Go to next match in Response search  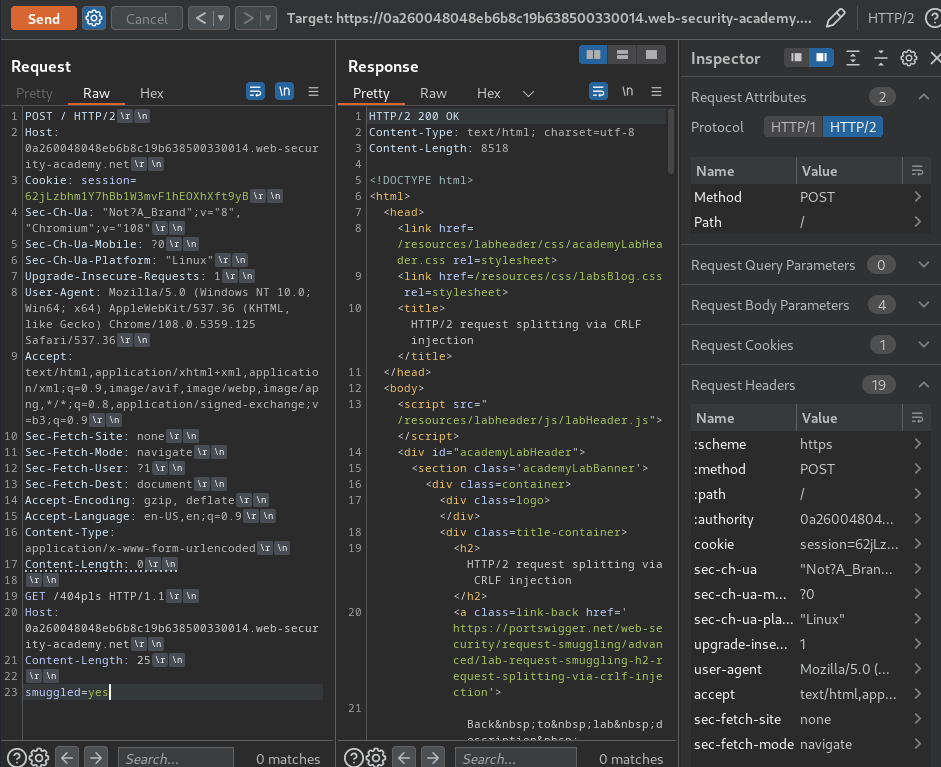[433, 758]
